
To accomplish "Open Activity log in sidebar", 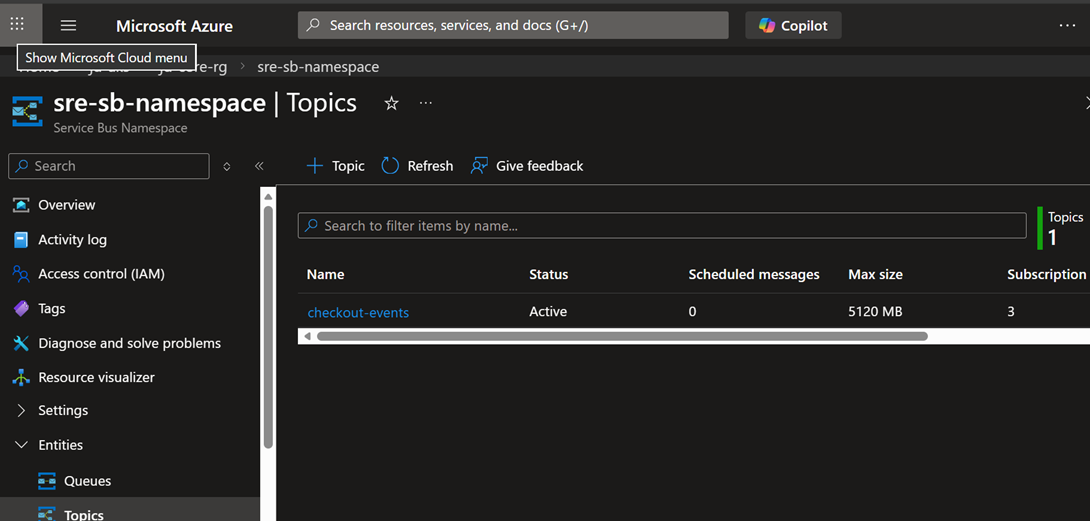I will (72, 240).
